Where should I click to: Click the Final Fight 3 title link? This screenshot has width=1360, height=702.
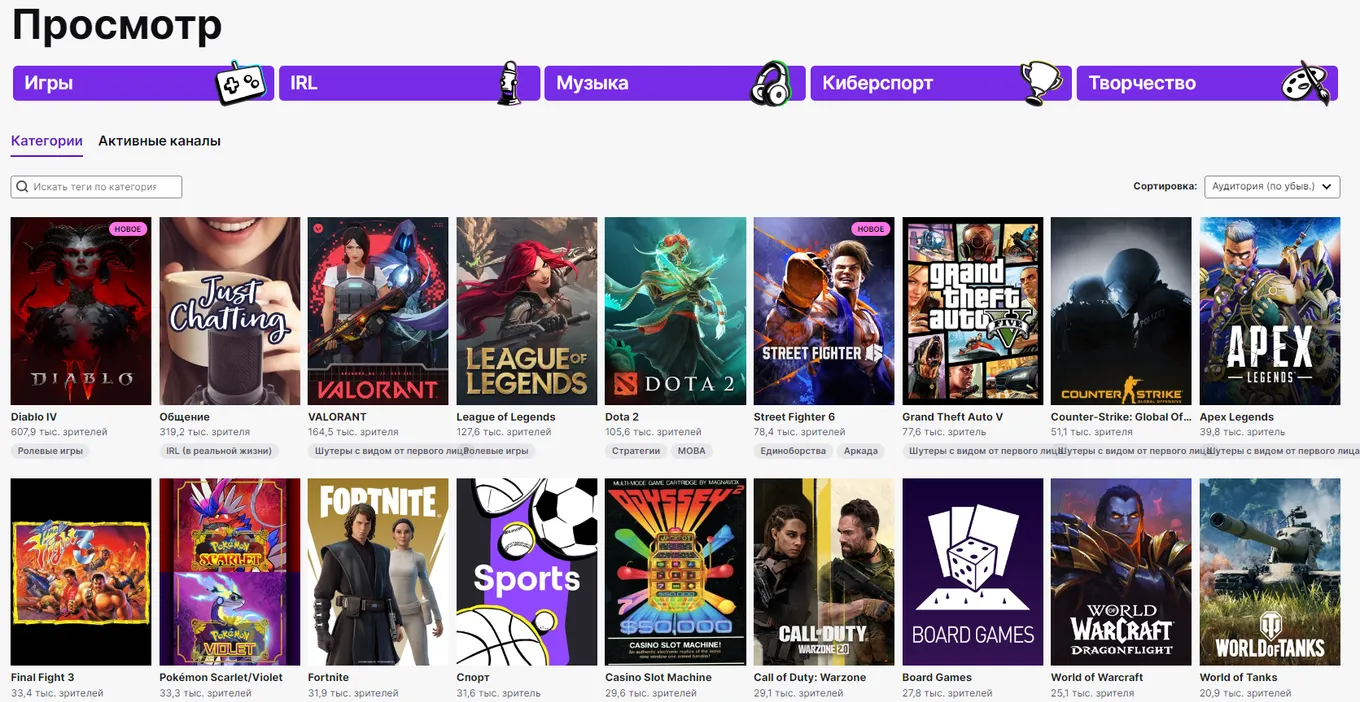click(42, 678)
